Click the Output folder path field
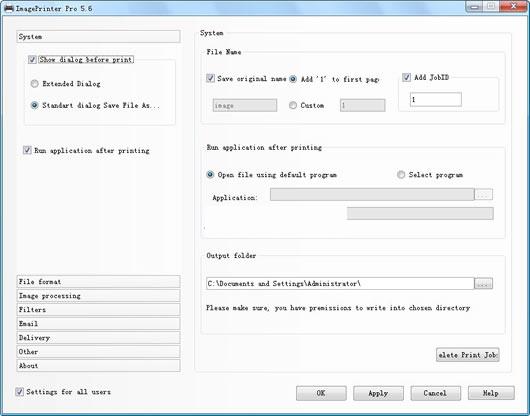Viewport: 530px width, 416px height. coord(340,284)
